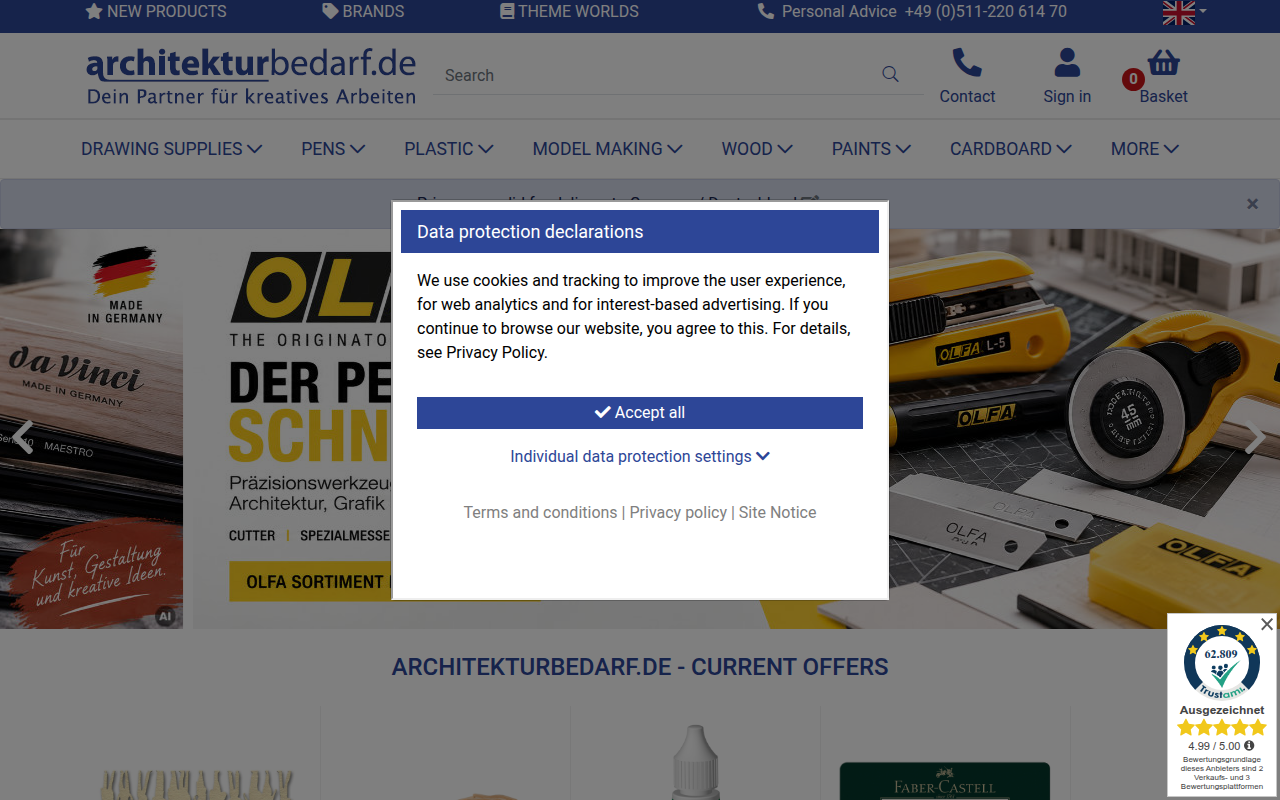Click the phone icon beside Personal Advice
This screenshot has width=1280, height=800.
coord(766,12)
